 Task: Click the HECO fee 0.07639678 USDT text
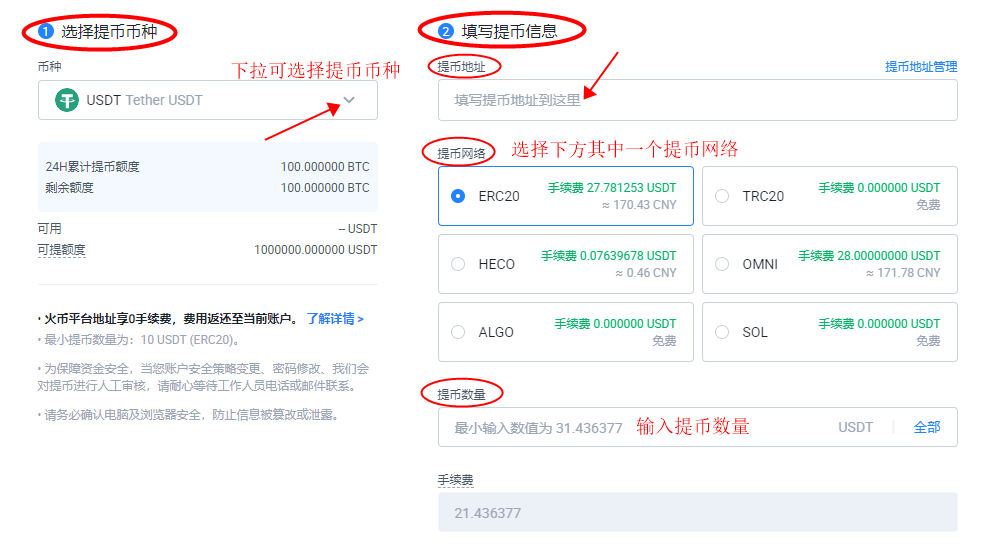point(609,256)
